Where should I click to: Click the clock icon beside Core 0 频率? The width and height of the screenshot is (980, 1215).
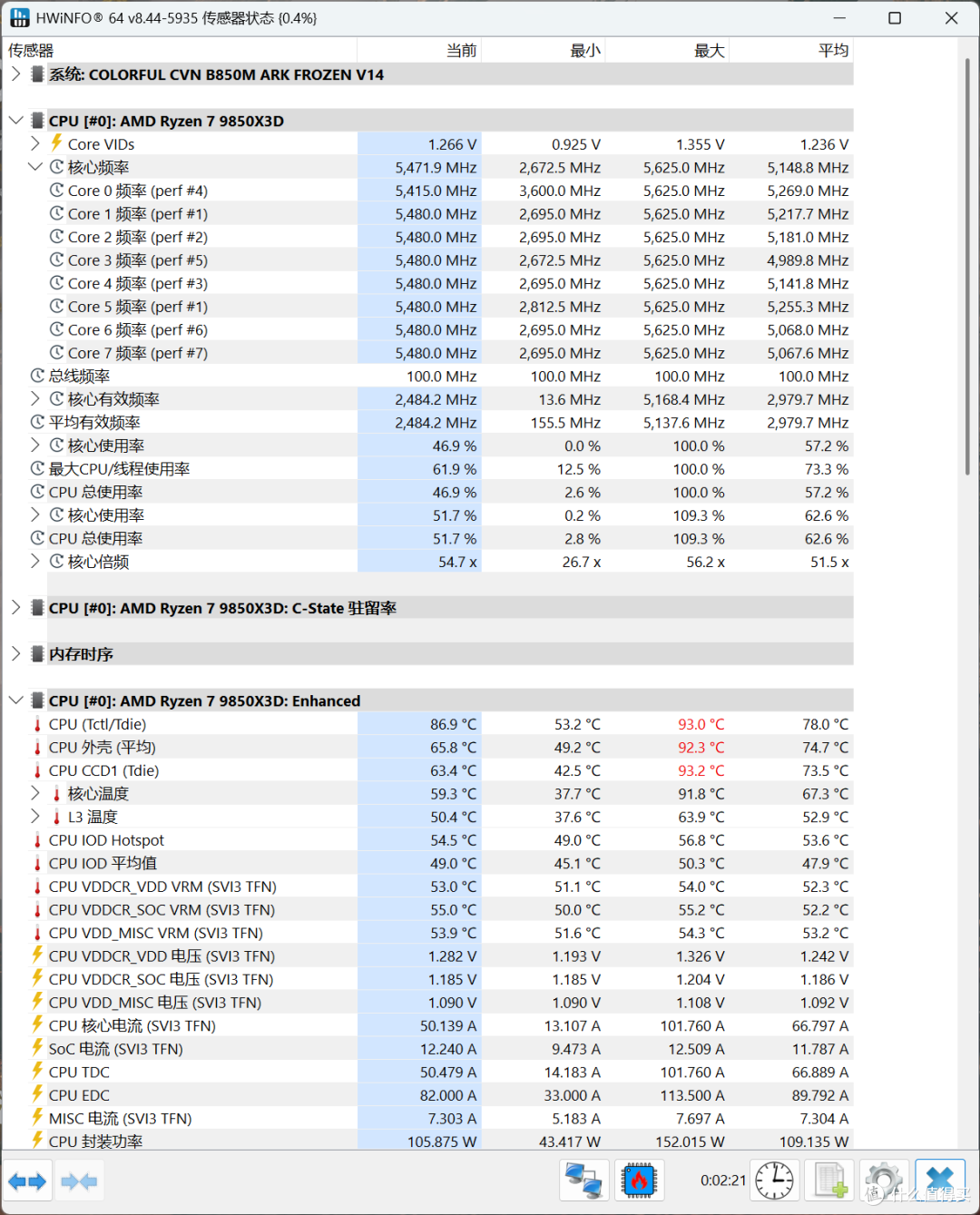coord(56,191)
